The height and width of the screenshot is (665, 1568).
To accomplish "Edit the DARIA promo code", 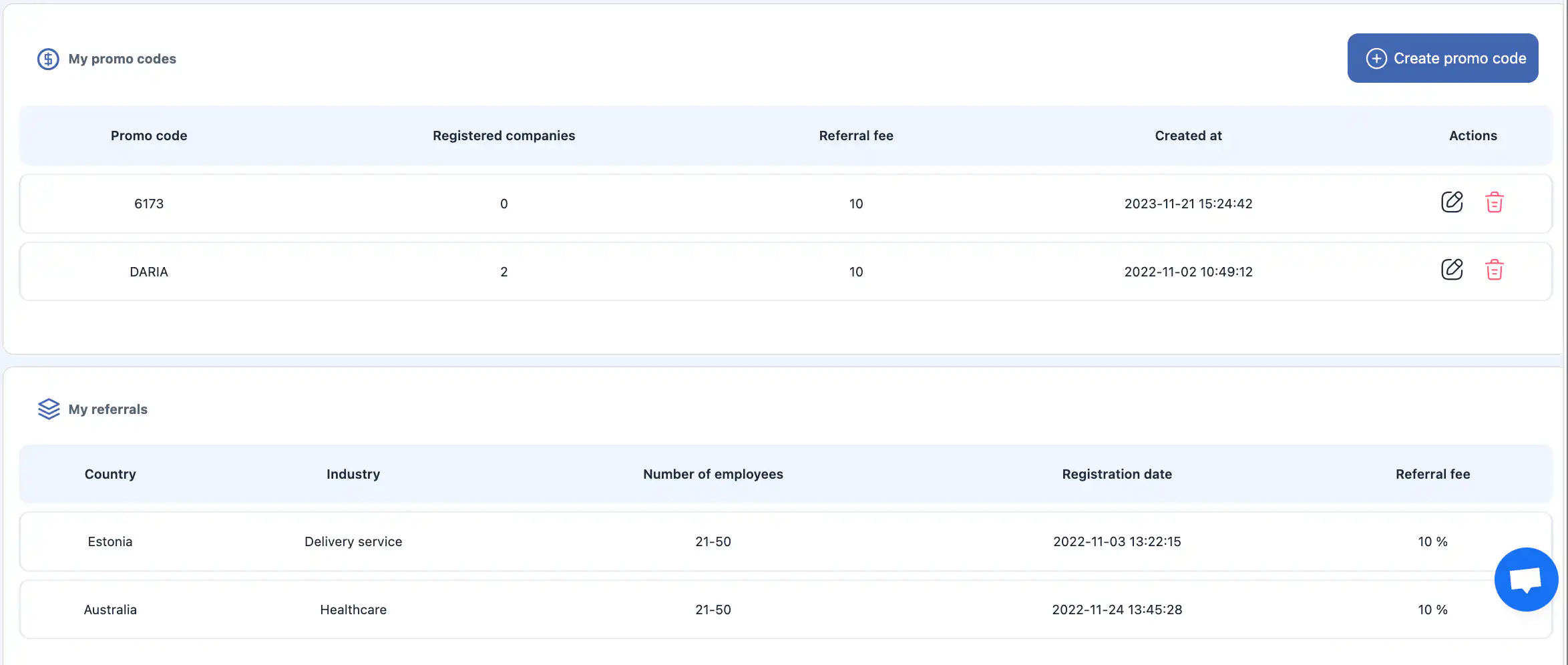I will point(1451,270).
